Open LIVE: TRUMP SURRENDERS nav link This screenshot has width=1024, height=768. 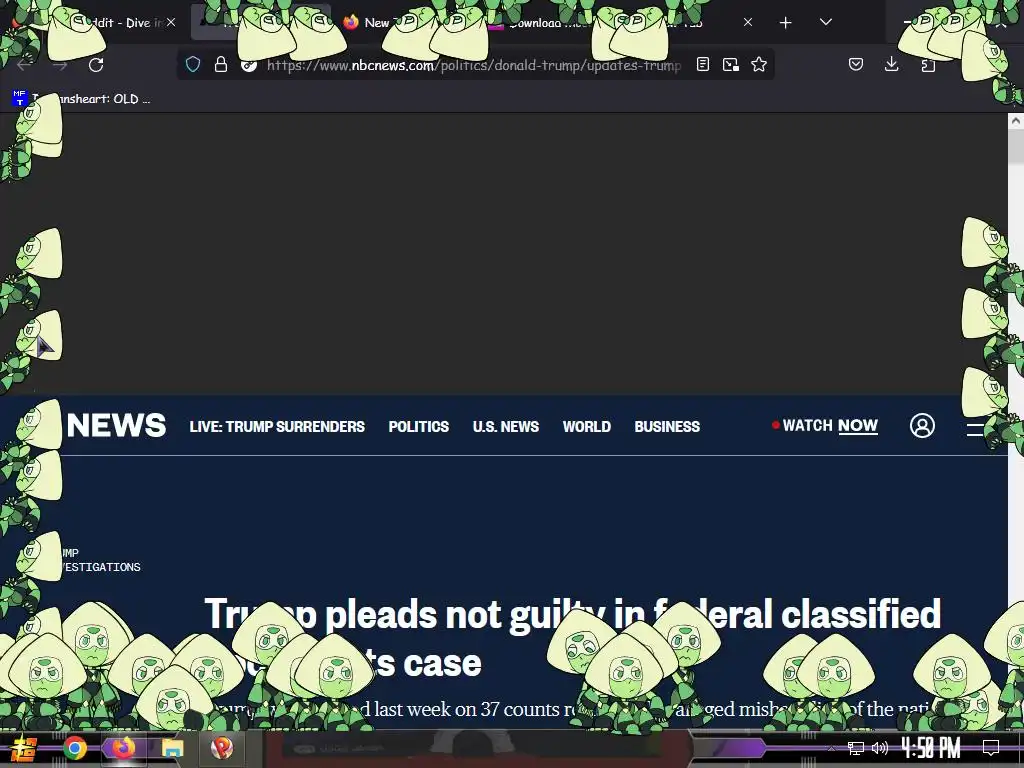pos(277,426)
